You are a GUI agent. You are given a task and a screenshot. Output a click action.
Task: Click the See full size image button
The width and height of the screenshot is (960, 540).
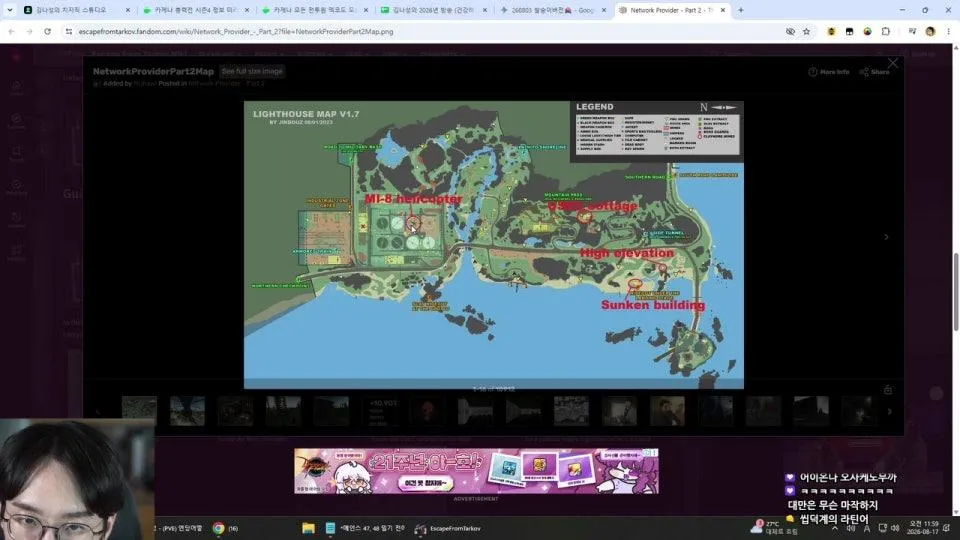[x=252, y=72]
